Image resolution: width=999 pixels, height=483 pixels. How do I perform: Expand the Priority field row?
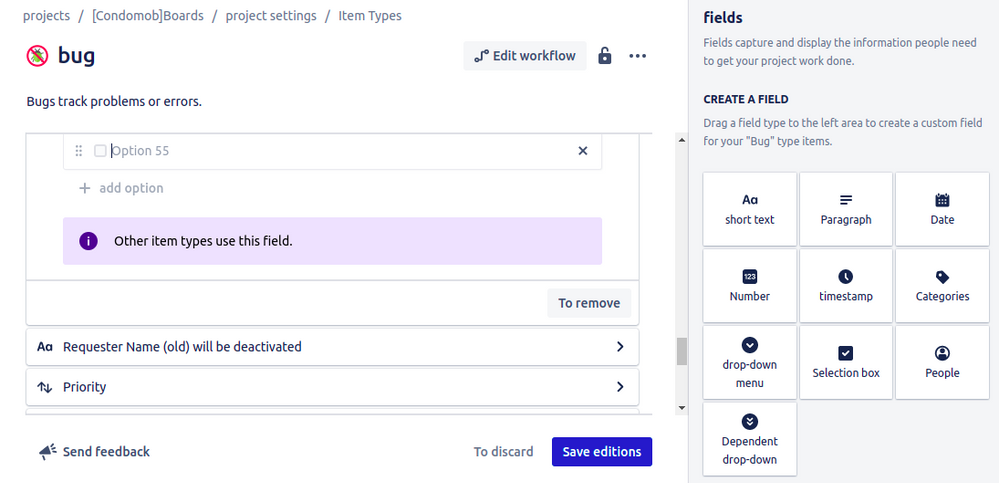coord(620,387)
